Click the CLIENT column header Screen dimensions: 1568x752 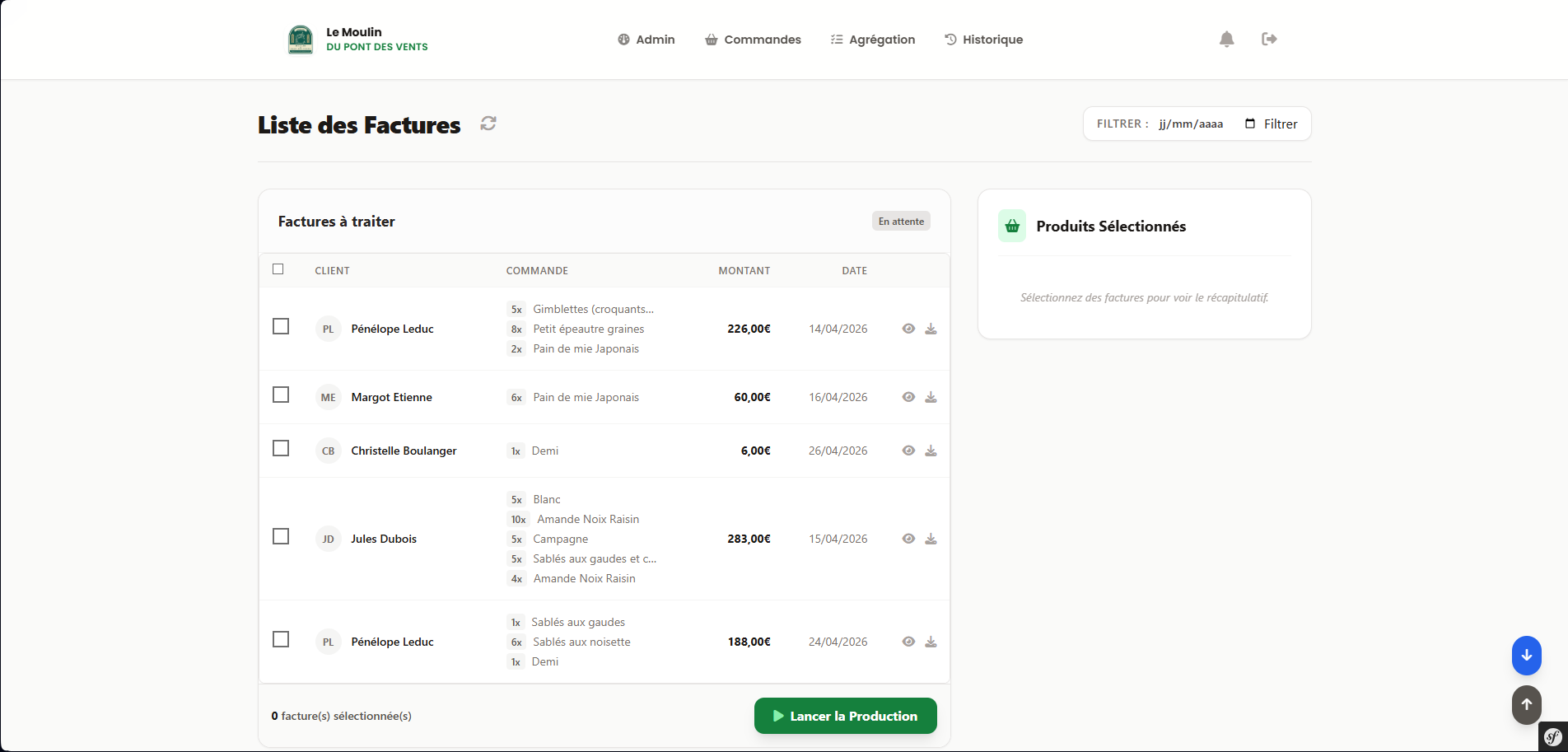coord(332,270)
